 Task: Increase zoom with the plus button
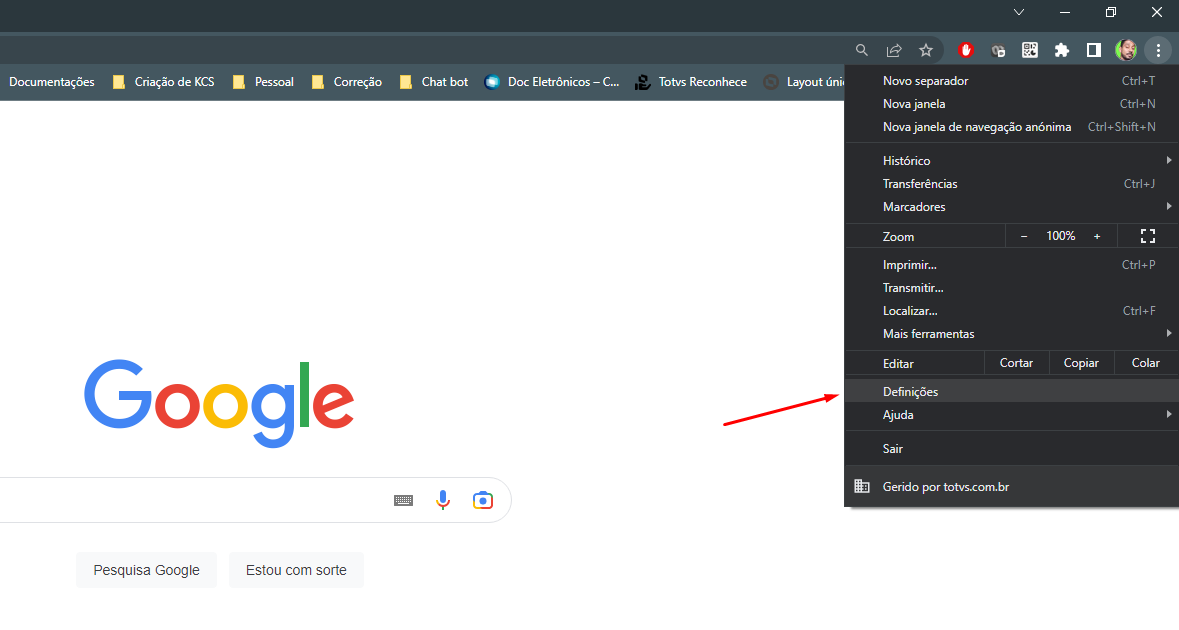click(x=1097, y=236)
